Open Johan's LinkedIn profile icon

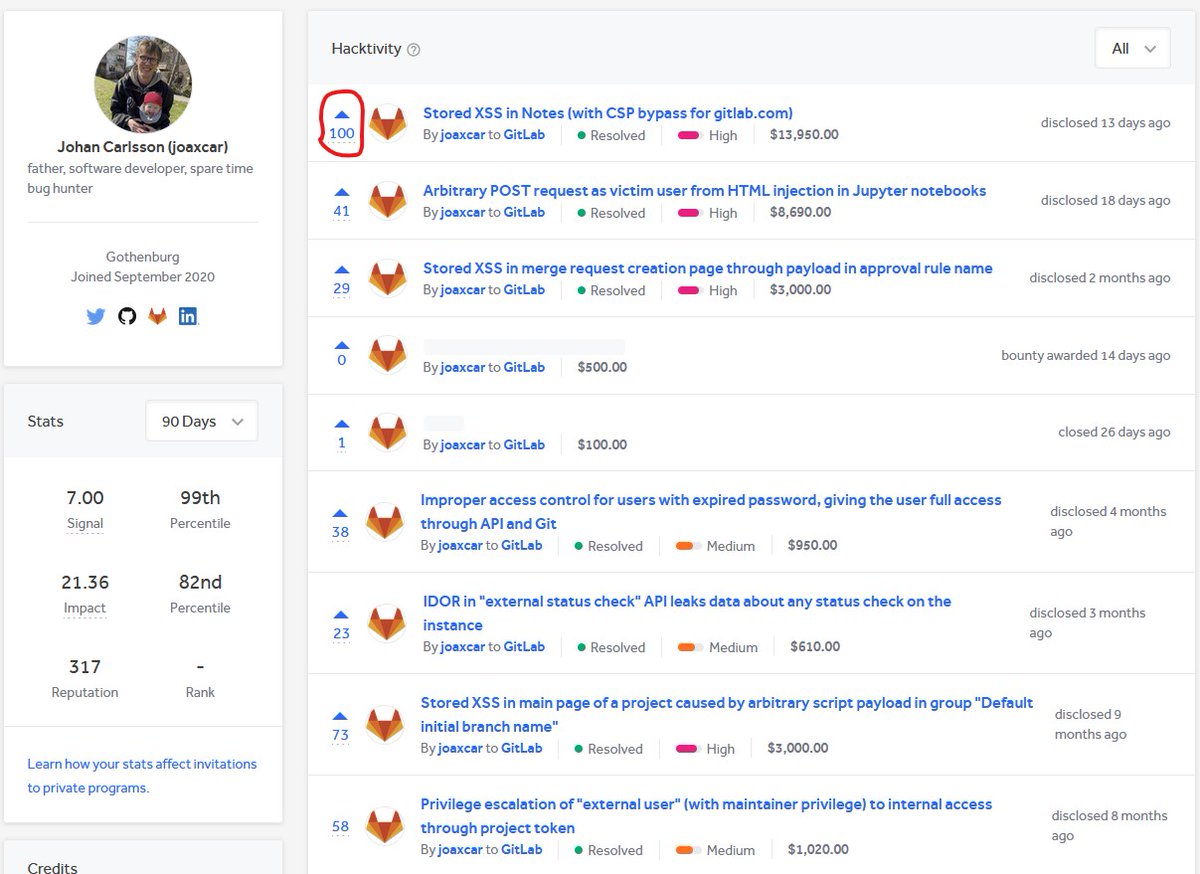point(188,316)
